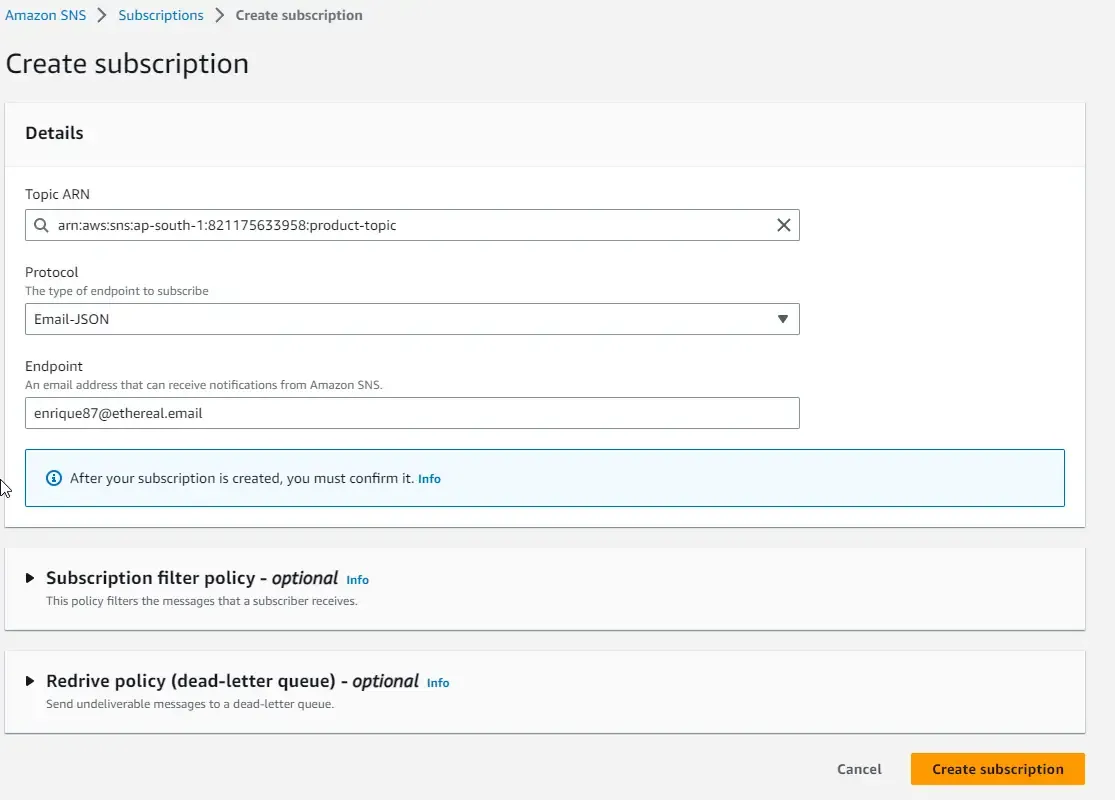Click the disclosure triangle beside Subscription filter policy
The height and width of the screenshot is (800, 1115).
point(31,578)
